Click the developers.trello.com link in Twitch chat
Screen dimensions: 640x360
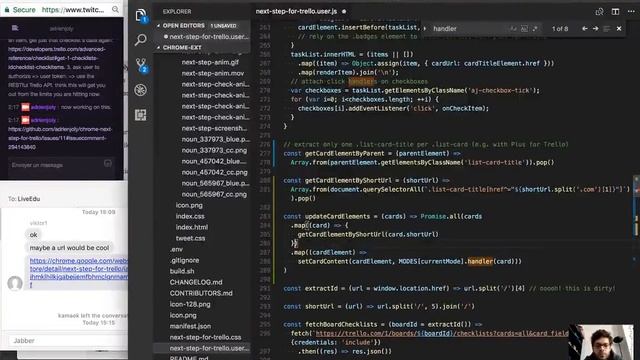point(57,58)
